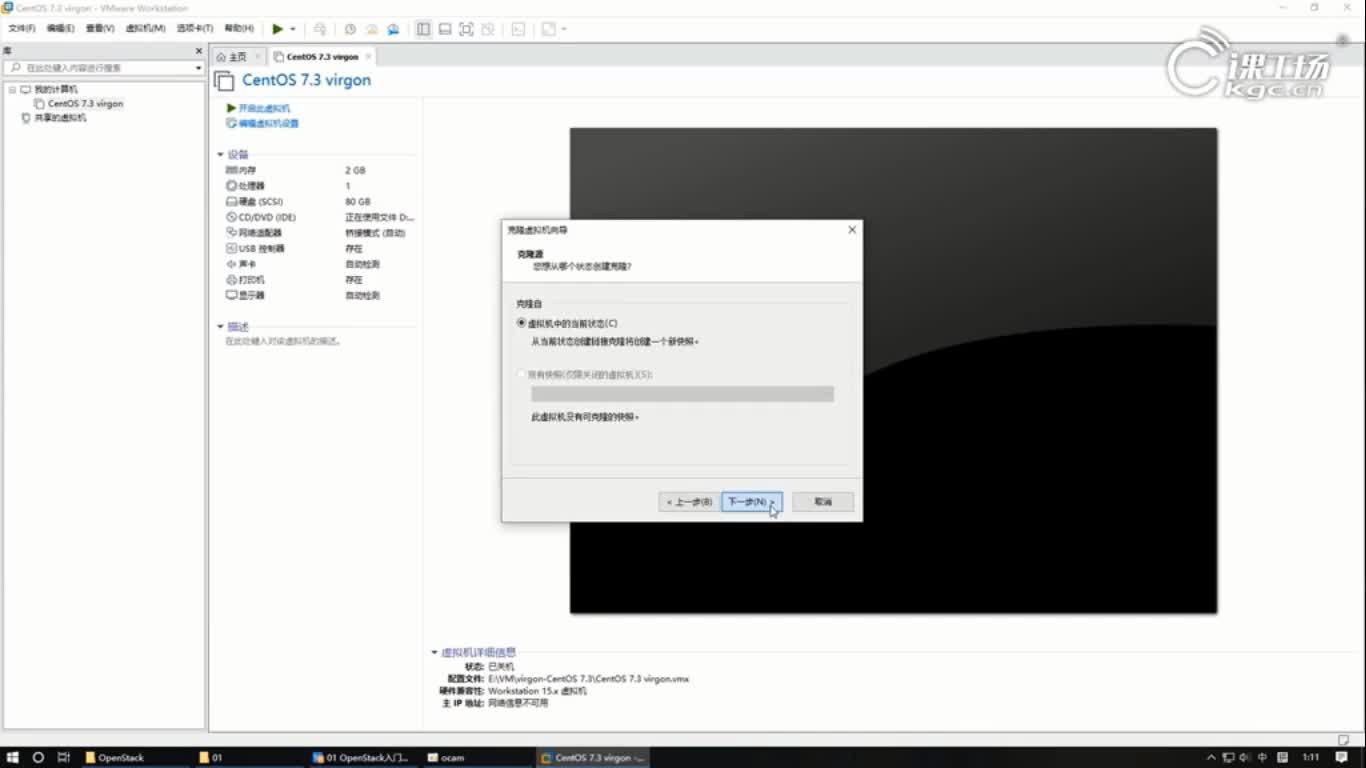Toggle the power button dropdown arrow

tap(293, 29)
